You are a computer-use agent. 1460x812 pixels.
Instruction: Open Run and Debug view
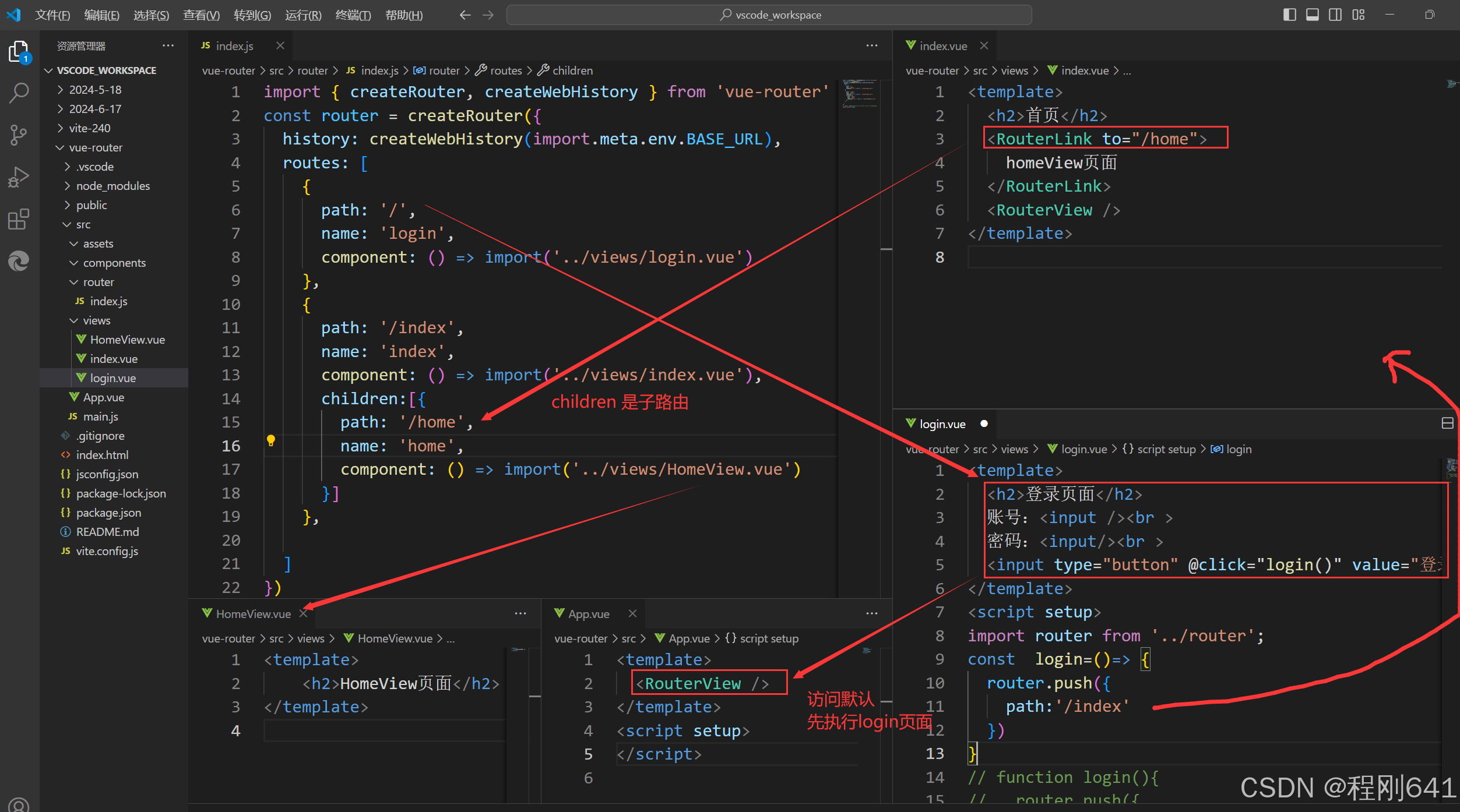click(x=19, y=177)
